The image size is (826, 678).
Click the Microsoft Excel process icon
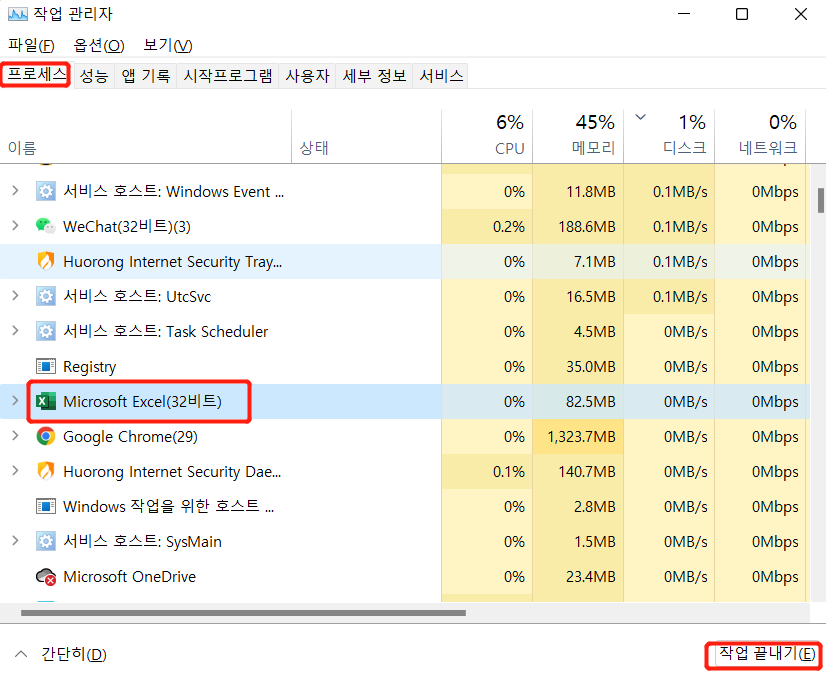tap(46, 401)
